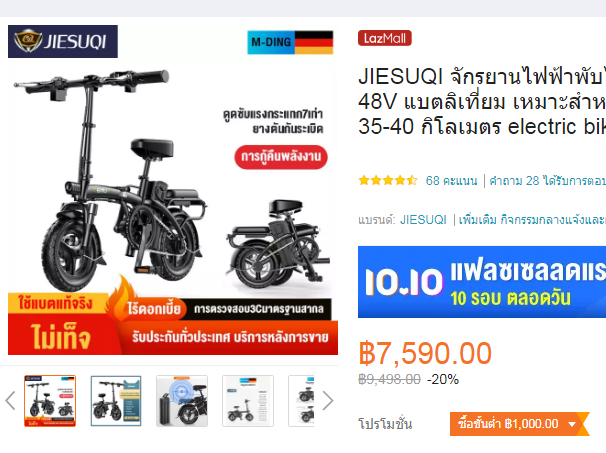The height and width of the screenshot is (453, 606).
Task: Click the 10.10 flash sale banner
Action: [x=482, y=282]
